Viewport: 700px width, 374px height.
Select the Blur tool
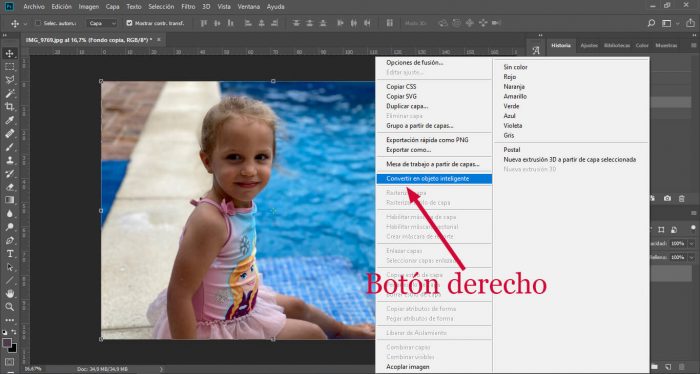9,214
